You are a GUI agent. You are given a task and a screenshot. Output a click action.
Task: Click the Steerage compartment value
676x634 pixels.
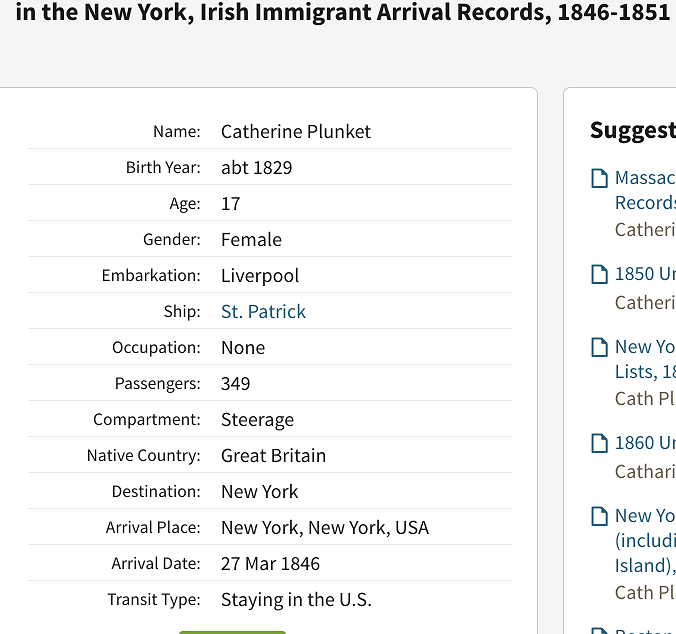tap(257, 420)
